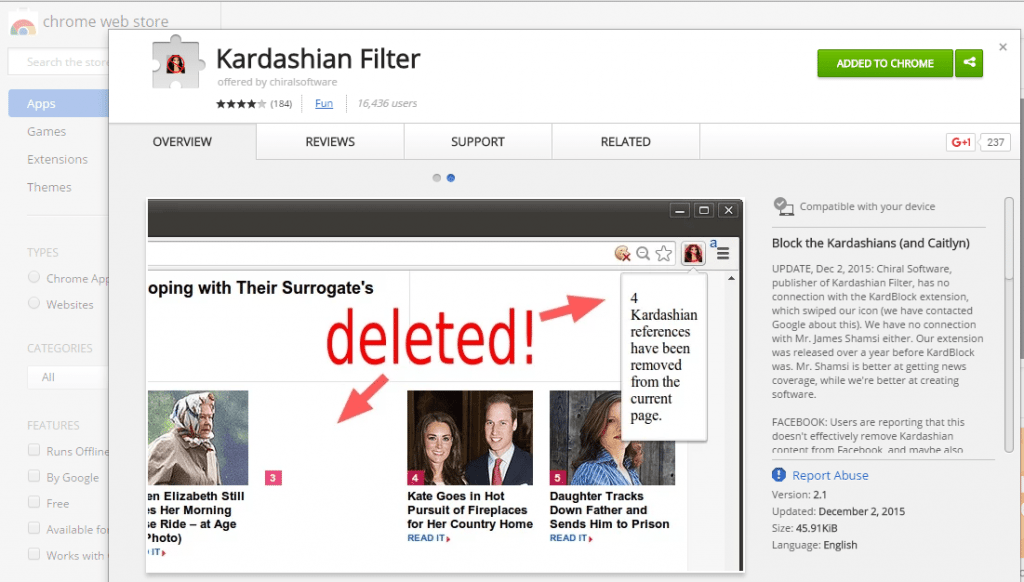1024x582 pixels.
Task: Click the Queen Elizabeth photo thumbnail
Action: [x=198, y=438]
